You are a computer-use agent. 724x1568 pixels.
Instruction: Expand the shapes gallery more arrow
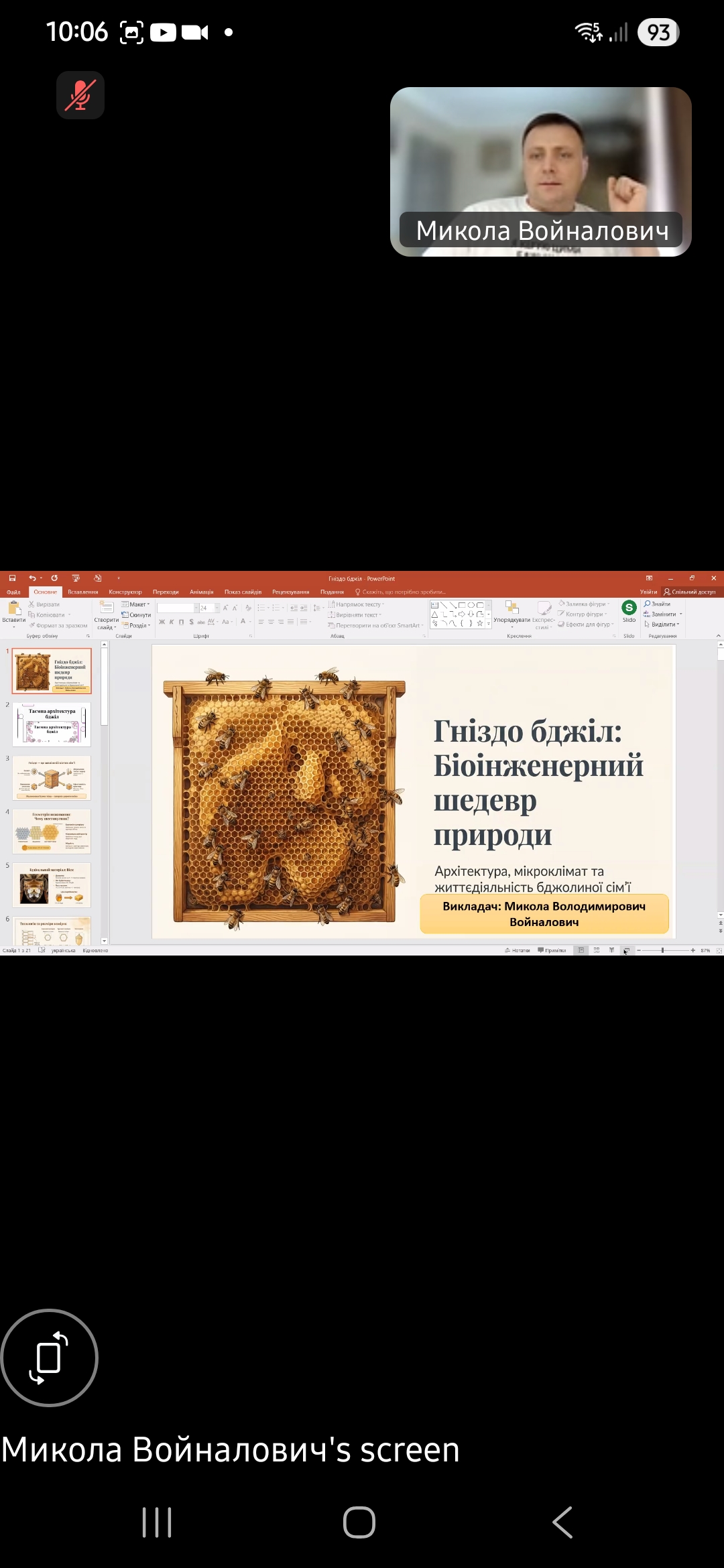point(489,624)
